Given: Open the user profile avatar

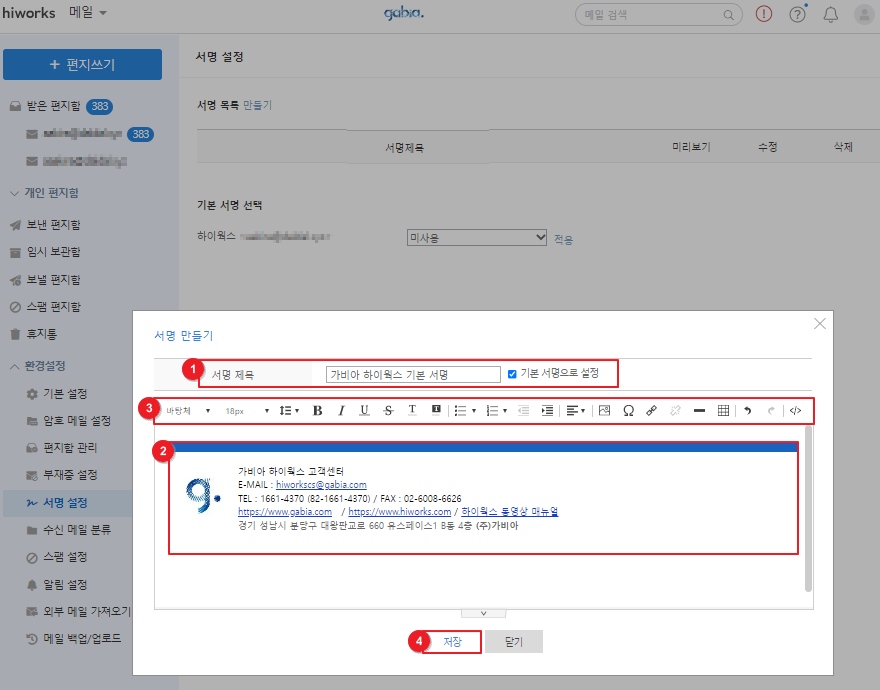Looking at the screenshot, I should click(864, 14).
